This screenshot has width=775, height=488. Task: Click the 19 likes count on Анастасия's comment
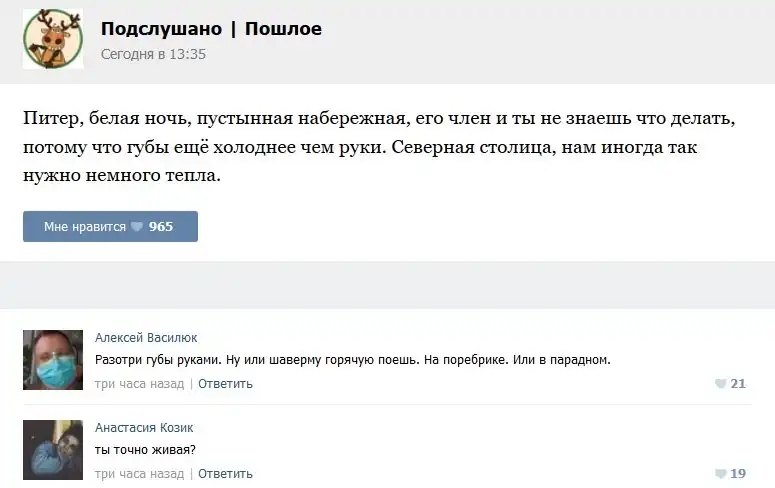coord(738,474)
